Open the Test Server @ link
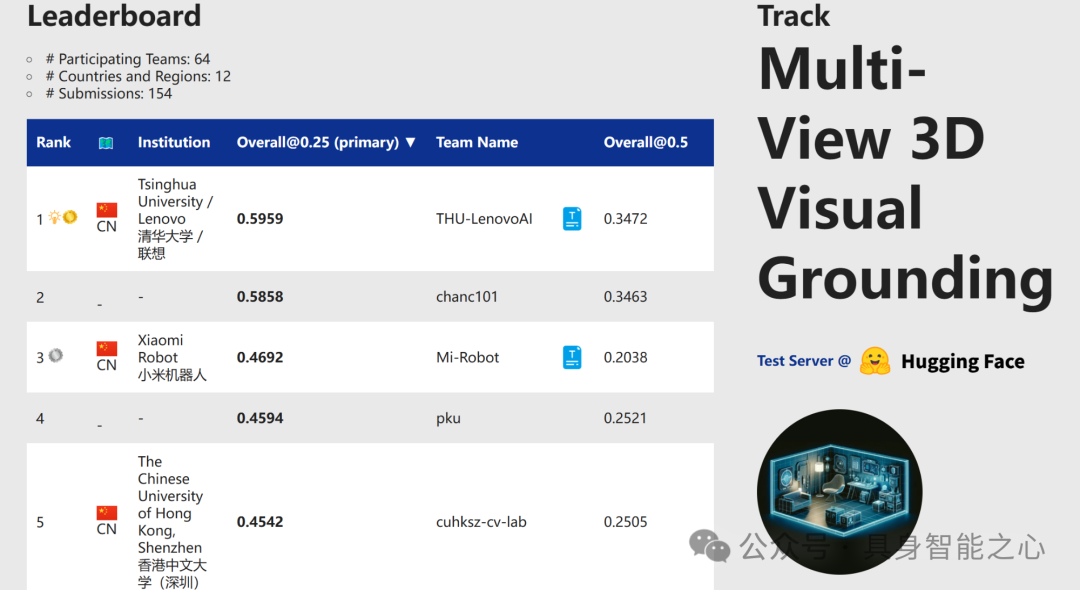The height and width of the screenshot is (590, 1080). [804, 361]
